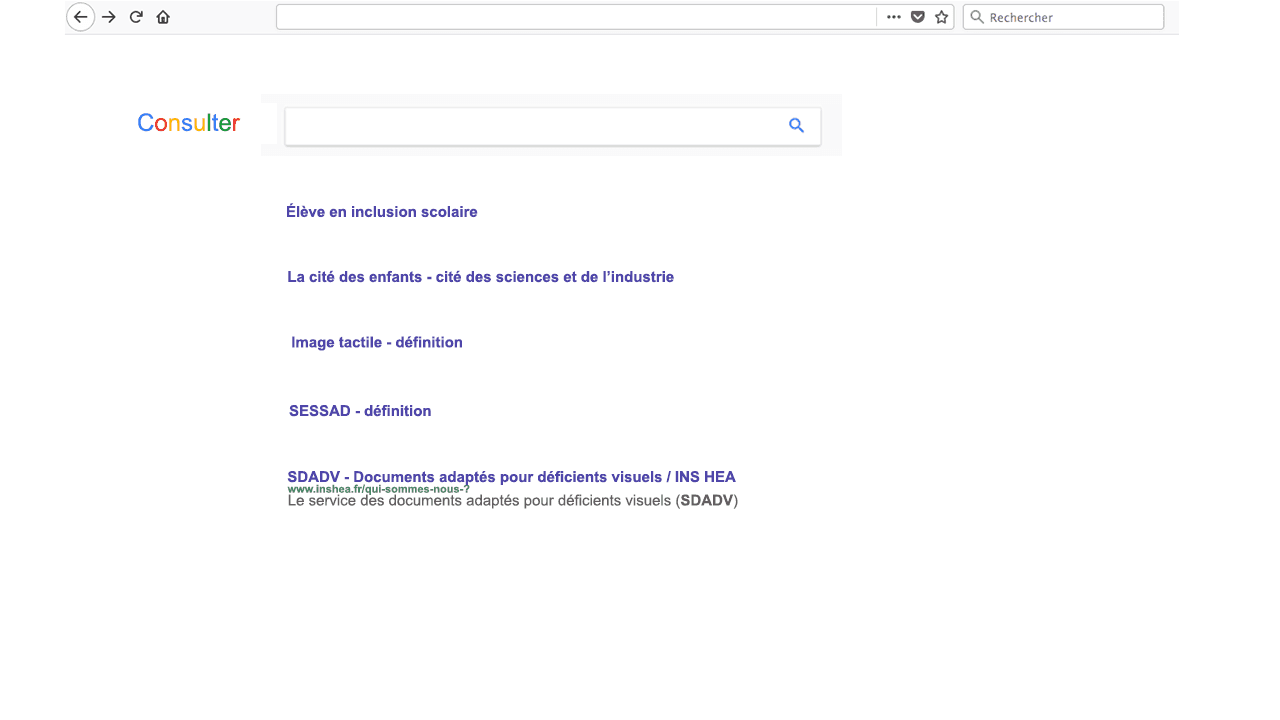Open the SDADV INS HEA result
Image resolution: width=1280 pixels, height=720 pixels.
[511, 477]
